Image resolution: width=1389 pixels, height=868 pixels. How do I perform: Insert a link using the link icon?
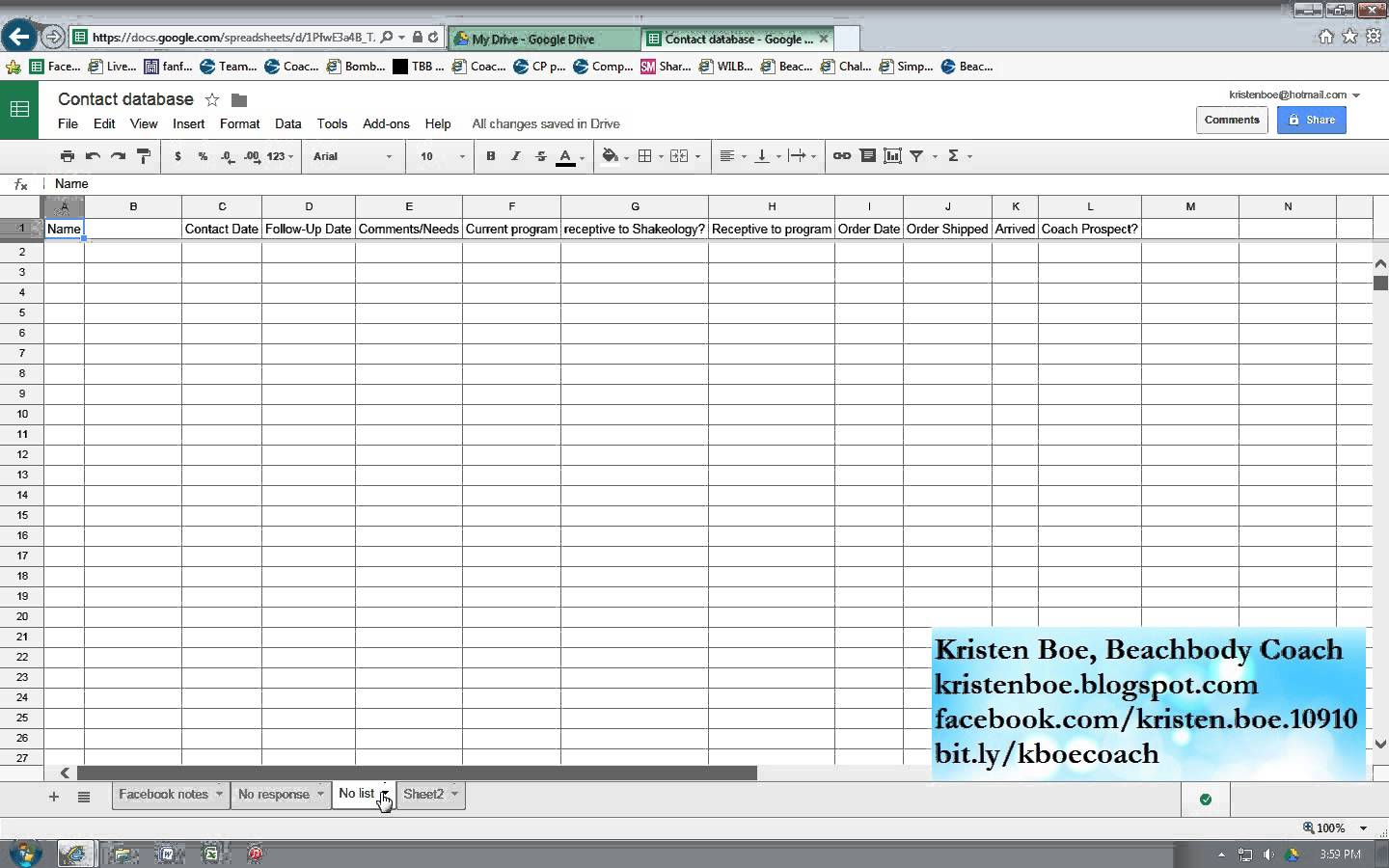(842, 156)
